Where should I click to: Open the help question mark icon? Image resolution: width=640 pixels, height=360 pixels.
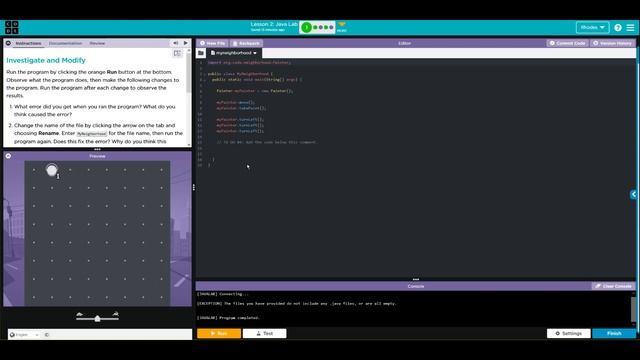pos(618,27)
